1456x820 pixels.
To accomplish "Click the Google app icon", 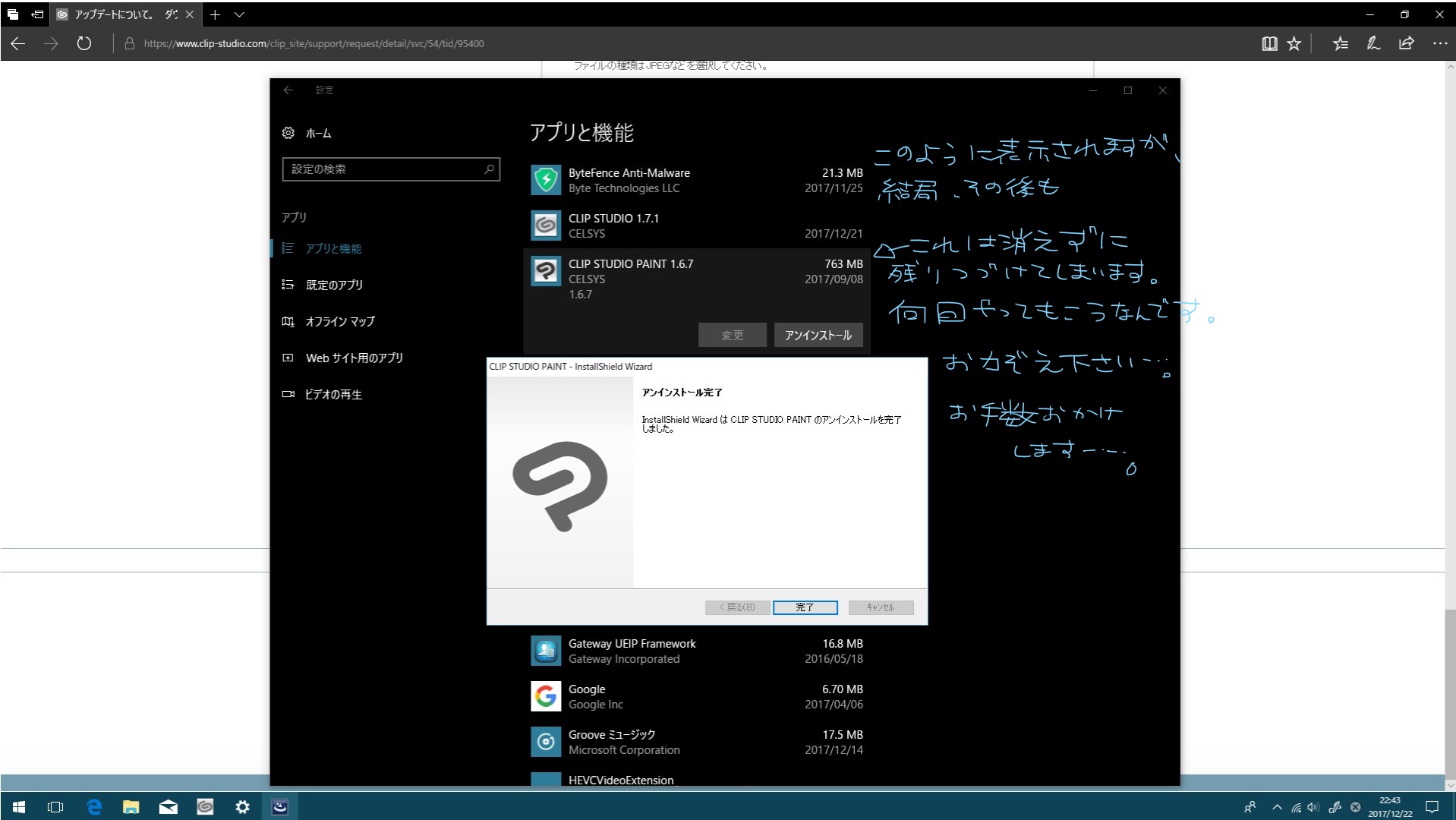I will click(x=546, y=696).
